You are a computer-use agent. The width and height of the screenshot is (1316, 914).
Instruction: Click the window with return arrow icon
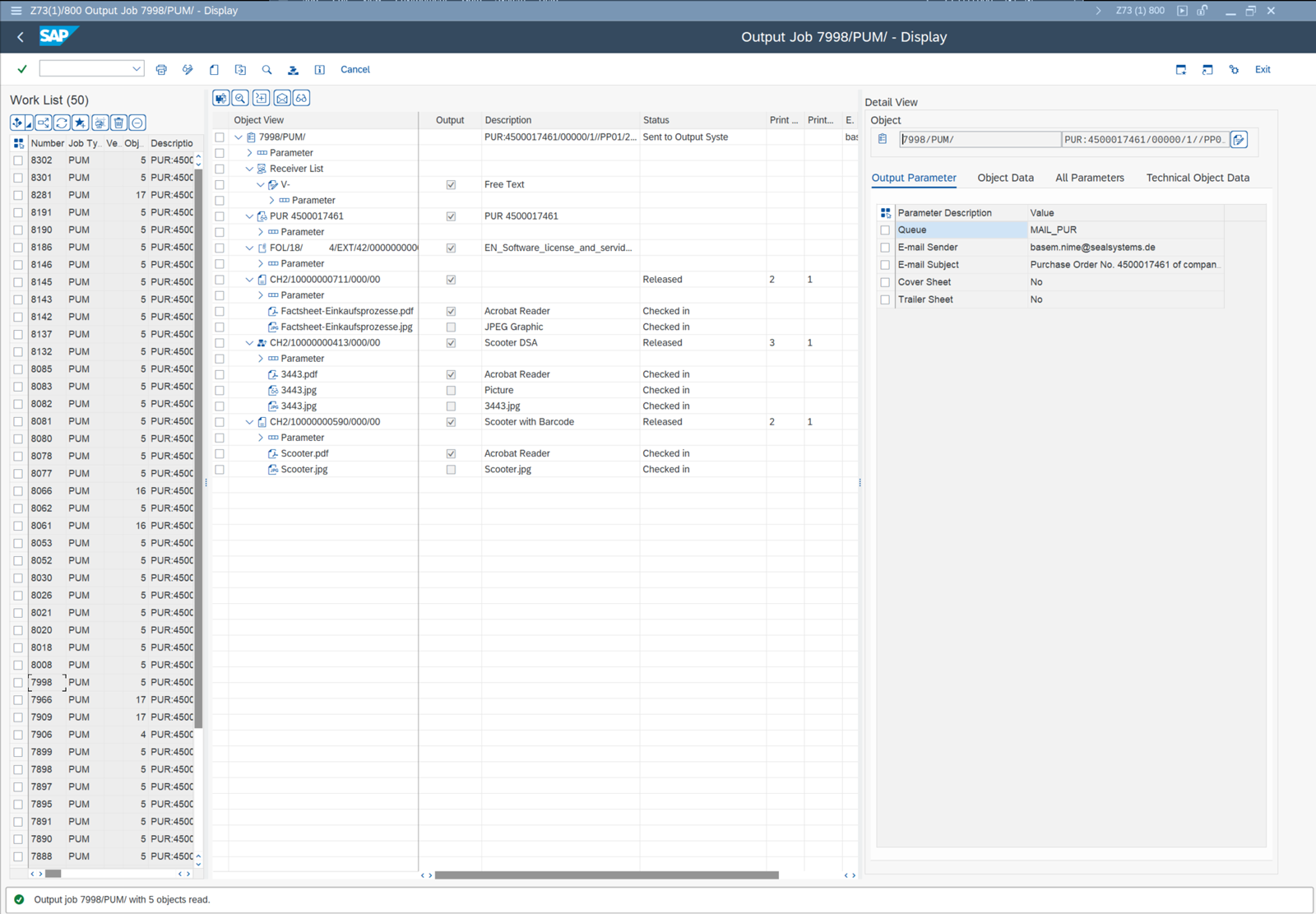click(1207, 70)
